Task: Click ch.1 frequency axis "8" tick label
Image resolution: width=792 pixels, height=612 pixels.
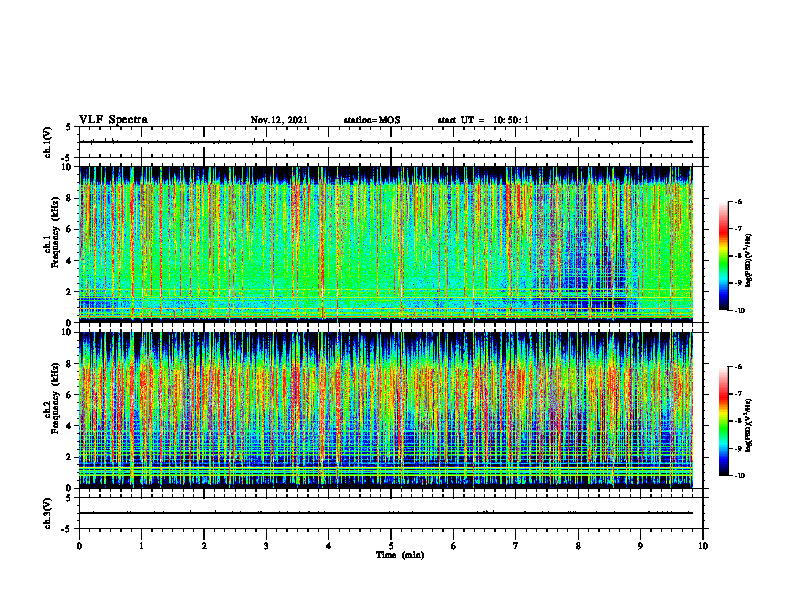Action: point(70,198)
